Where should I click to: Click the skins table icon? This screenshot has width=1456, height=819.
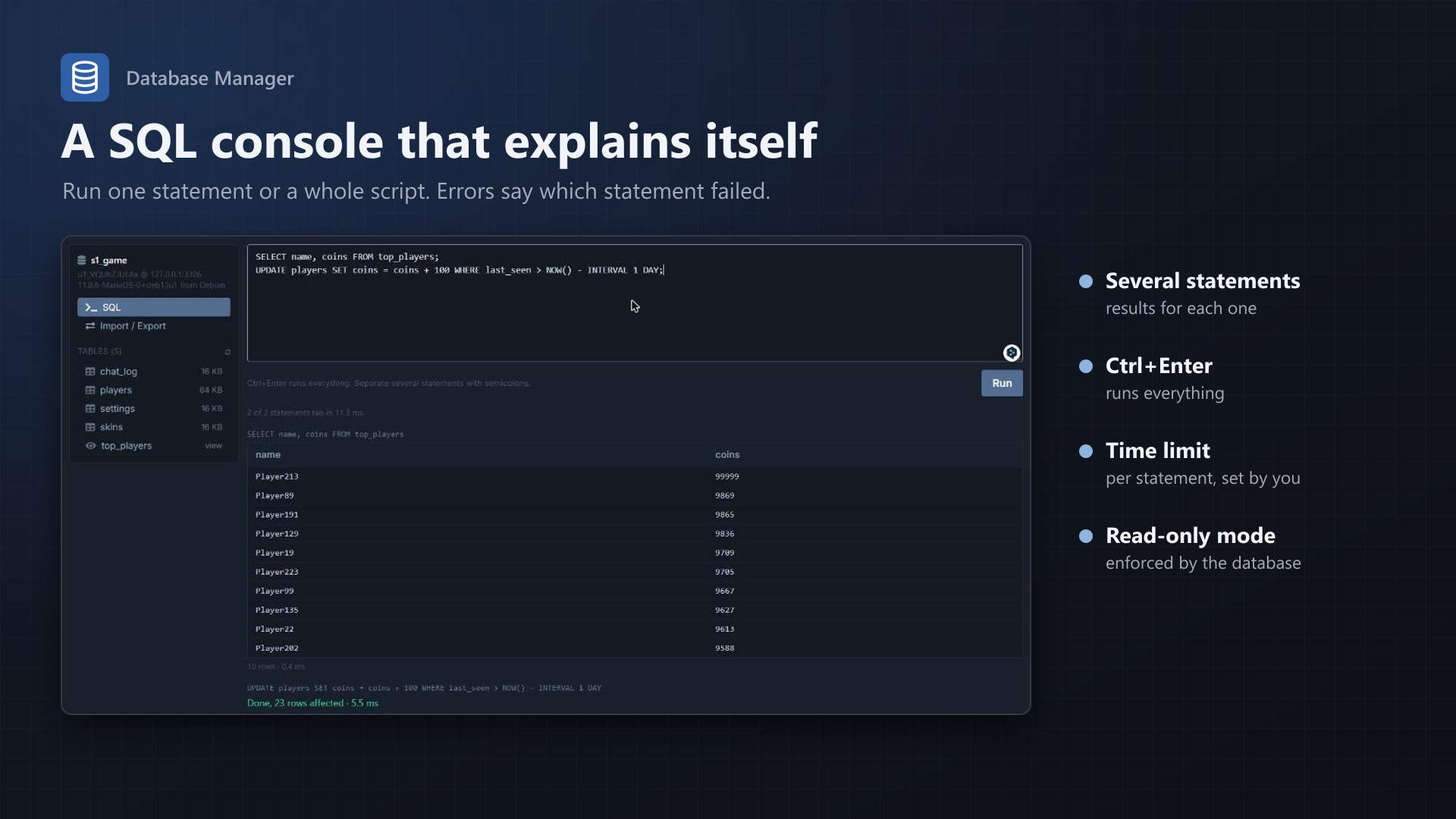90,427
